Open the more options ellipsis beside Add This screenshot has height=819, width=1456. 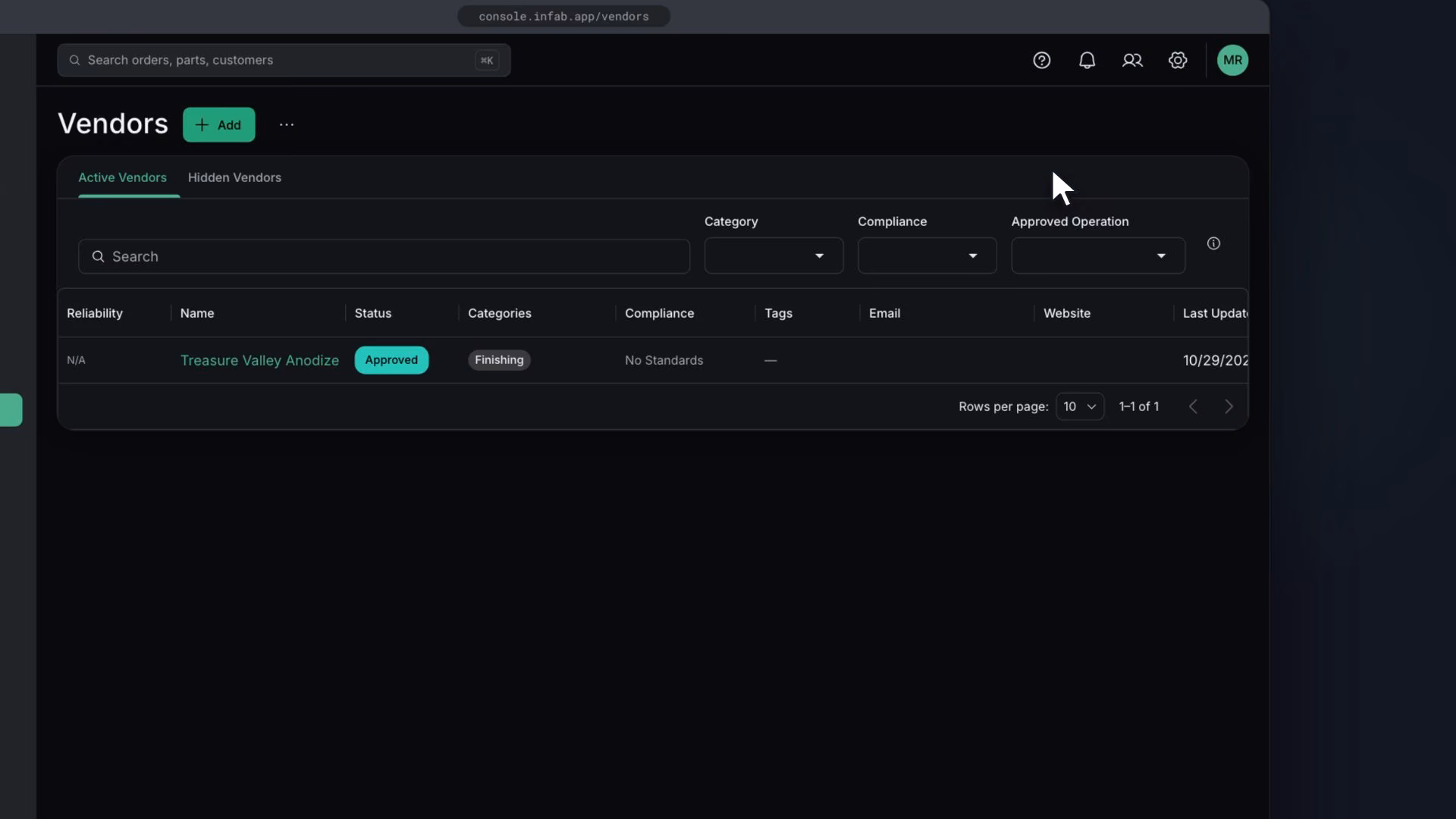click(286, 124)
